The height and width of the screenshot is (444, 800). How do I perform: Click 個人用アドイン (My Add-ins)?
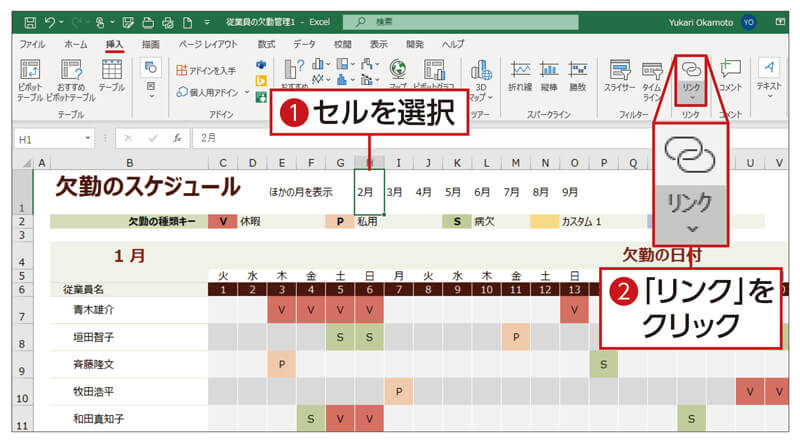click(x=208, y=92)
